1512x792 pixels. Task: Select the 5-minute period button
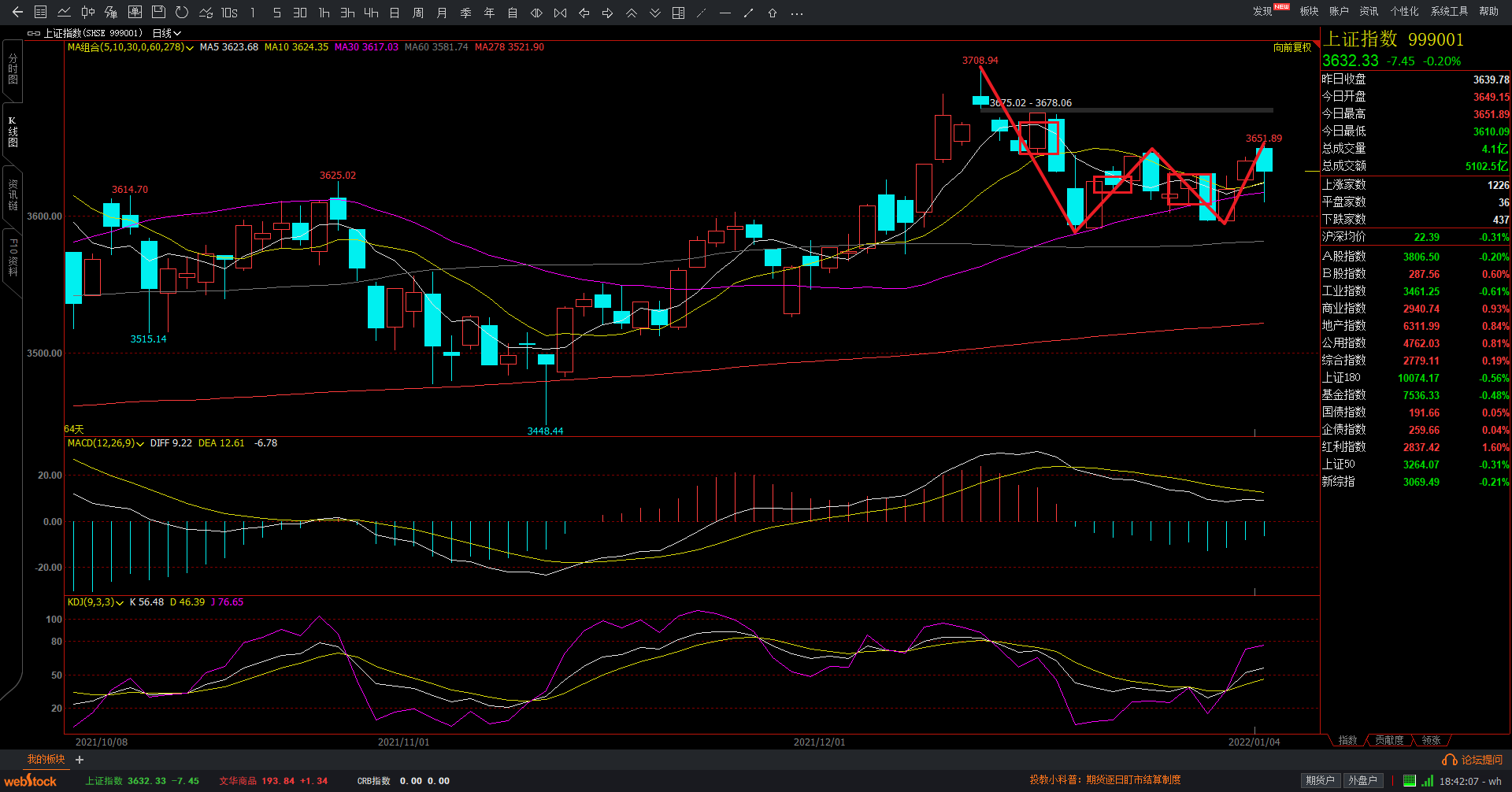[276, 13]
